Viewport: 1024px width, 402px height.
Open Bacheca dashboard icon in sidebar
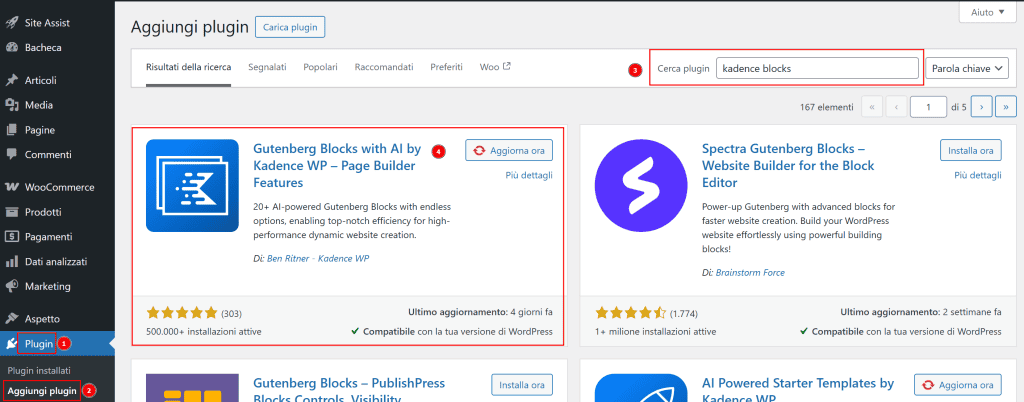click(12, 47)
